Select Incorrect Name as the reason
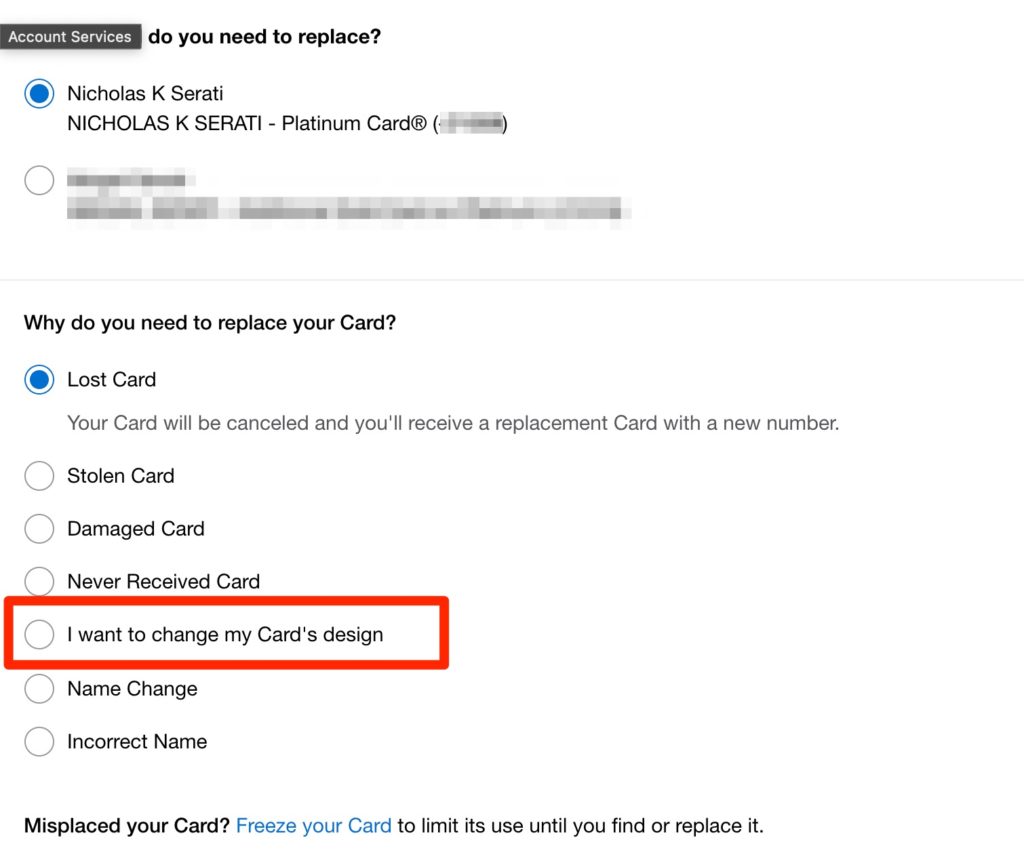1024x865 pixels. [x=39, y=741]
